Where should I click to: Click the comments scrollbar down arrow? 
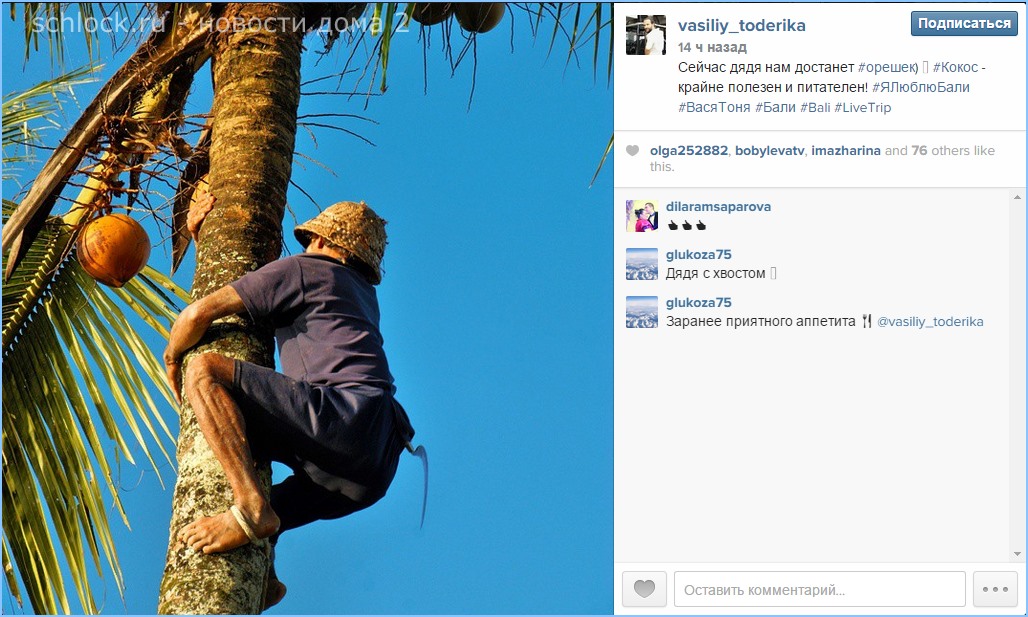(1017, 554)
